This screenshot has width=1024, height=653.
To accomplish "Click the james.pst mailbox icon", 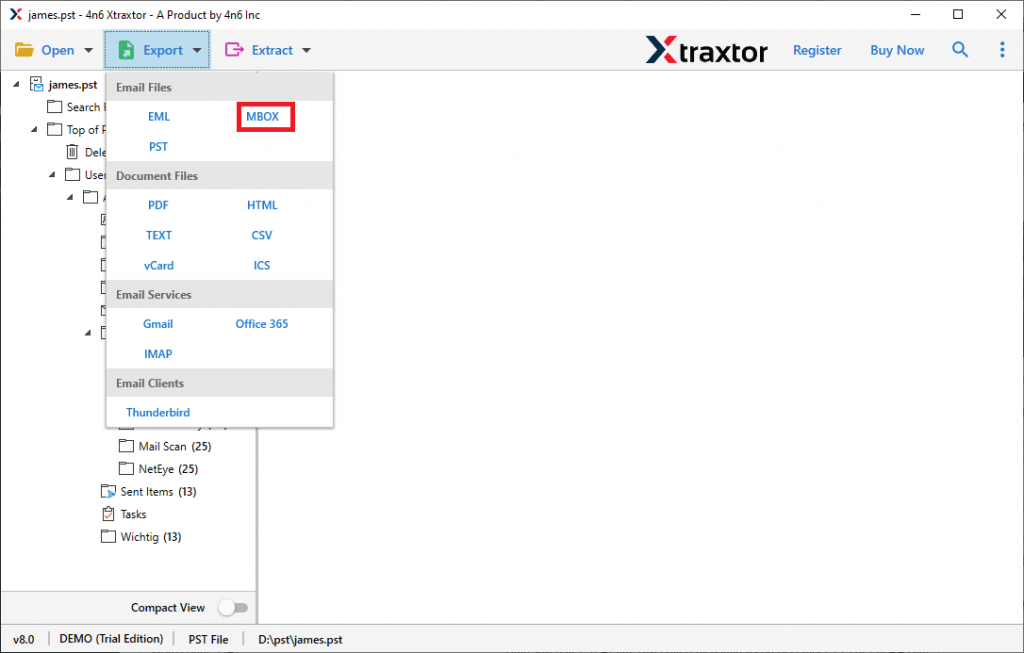I will click(x=37, y=84).
